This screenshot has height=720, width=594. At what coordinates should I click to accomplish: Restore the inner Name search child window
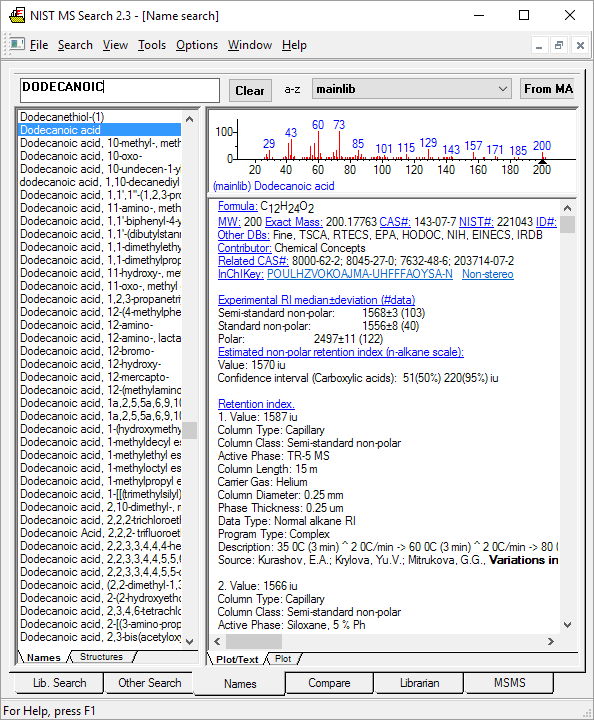559,45
